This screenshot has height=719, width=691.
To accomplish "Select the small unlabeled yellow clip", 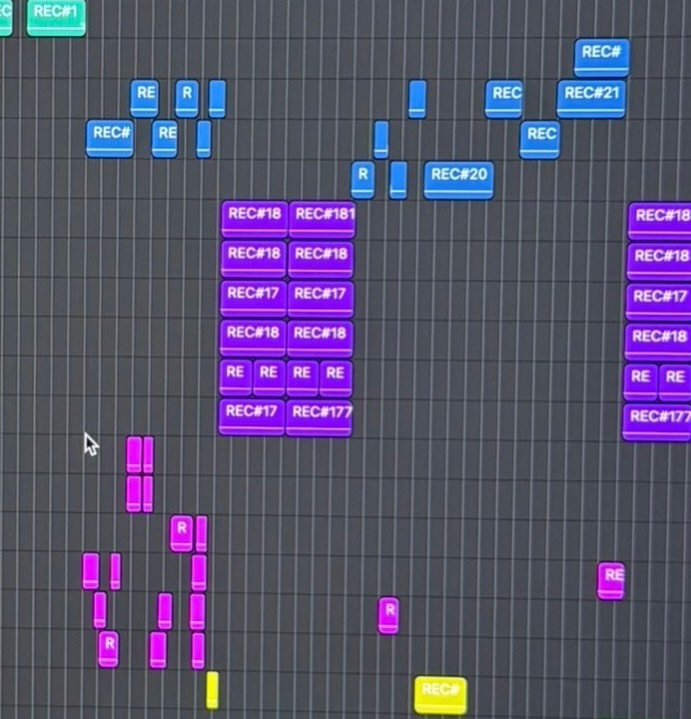I will (x=212, y=690).
